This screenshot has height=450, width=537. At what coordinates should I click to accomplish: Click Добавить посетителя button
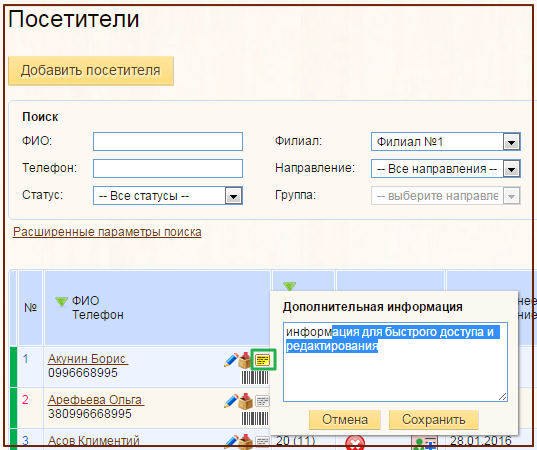[x=91, y=71]
